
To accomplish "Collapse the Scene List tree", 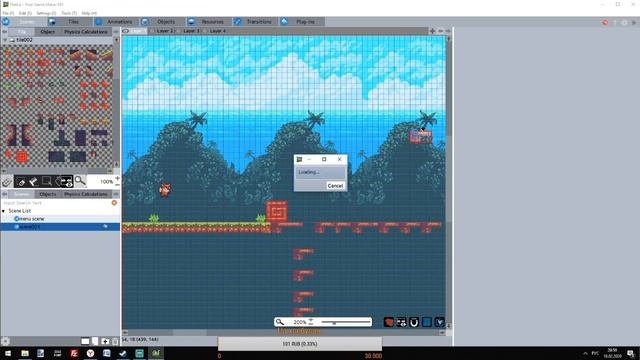I will [x=4, y=211].
